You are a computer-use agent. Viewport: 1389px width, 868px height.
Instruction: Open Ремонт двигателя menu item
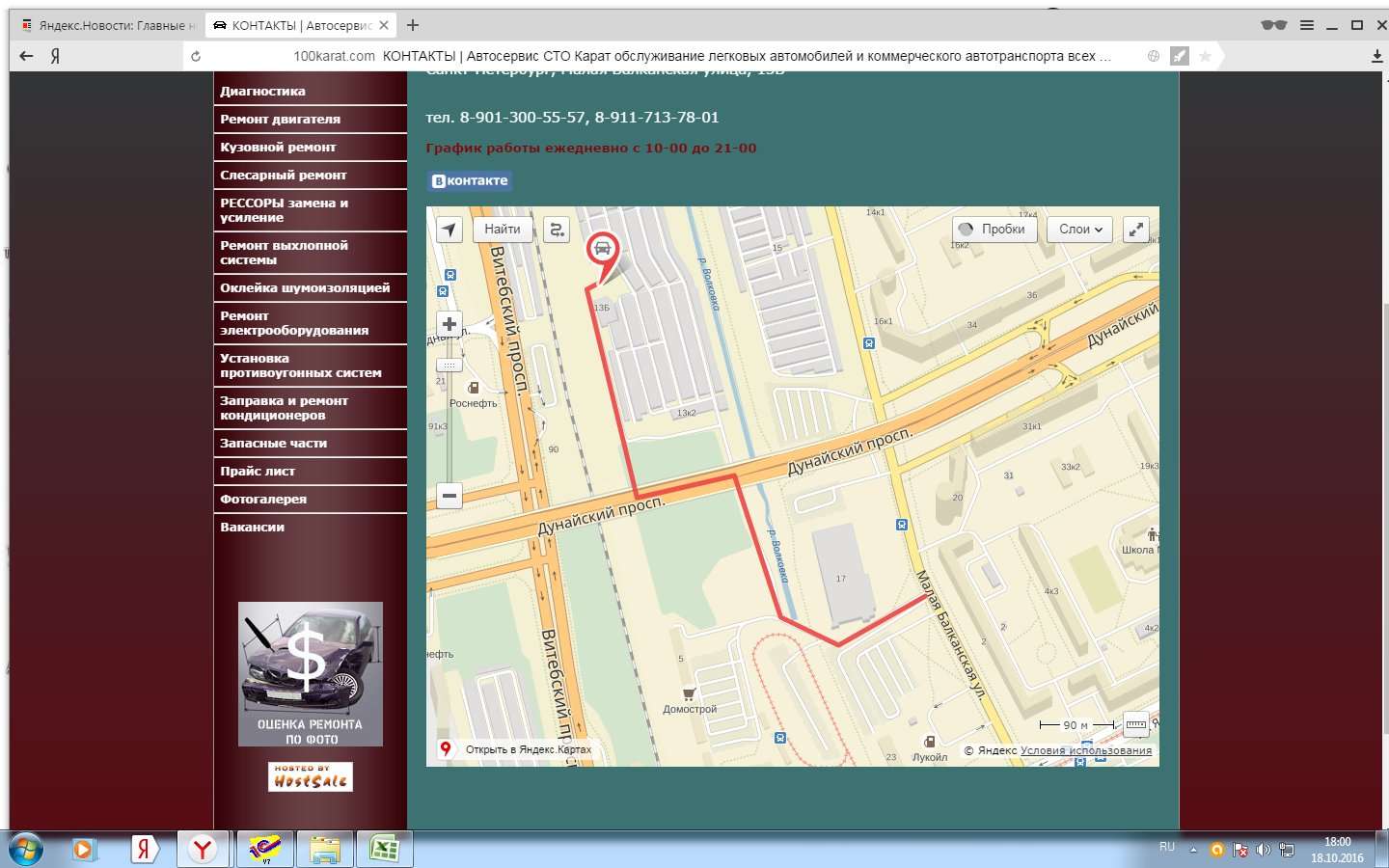311,120
